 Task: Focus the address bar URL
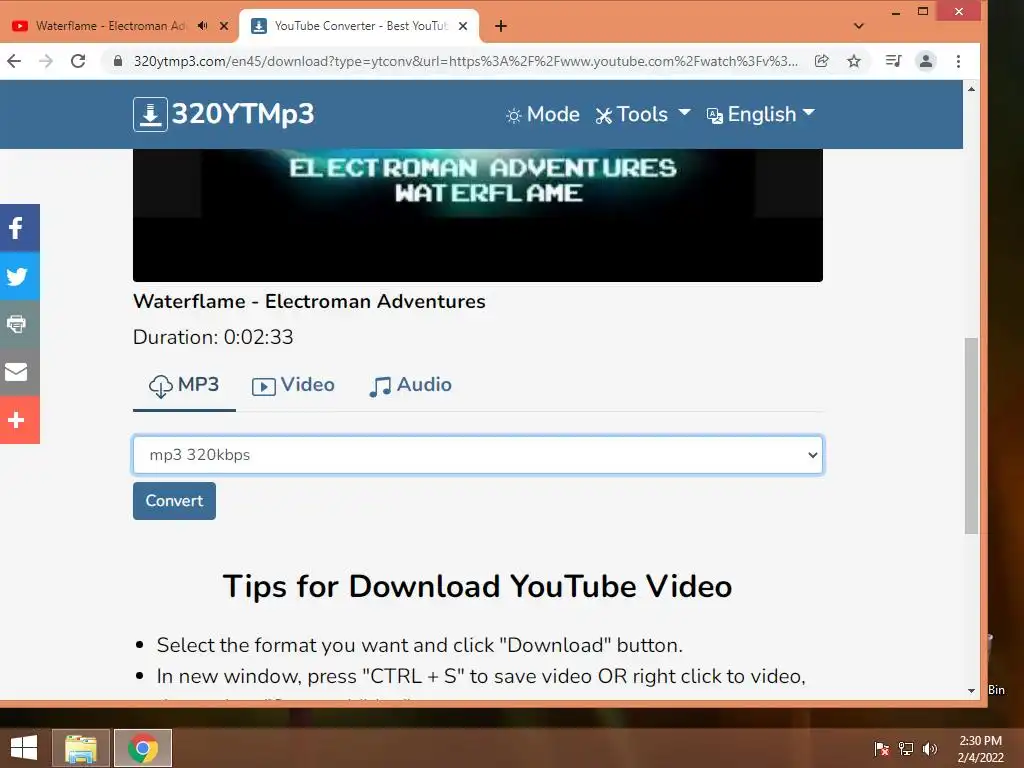coord(466,61)
